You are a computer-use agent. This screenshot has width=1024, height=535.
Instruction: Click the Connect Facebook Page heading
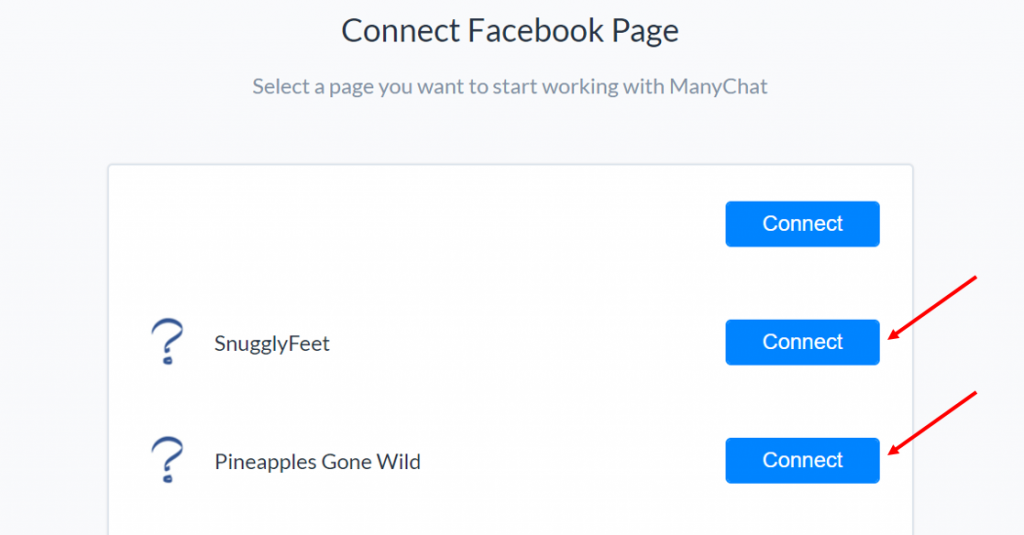[510, 31]
